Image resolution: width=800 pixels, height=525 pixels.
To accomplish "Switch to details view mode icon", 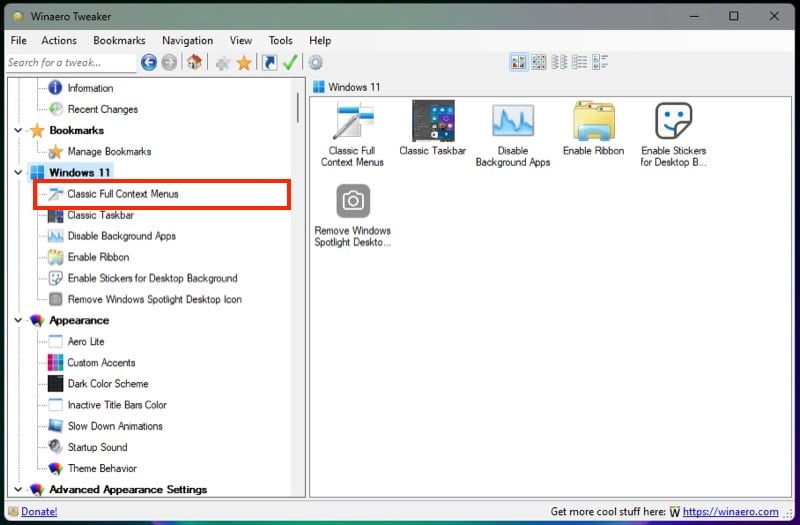I will [580, 62].
